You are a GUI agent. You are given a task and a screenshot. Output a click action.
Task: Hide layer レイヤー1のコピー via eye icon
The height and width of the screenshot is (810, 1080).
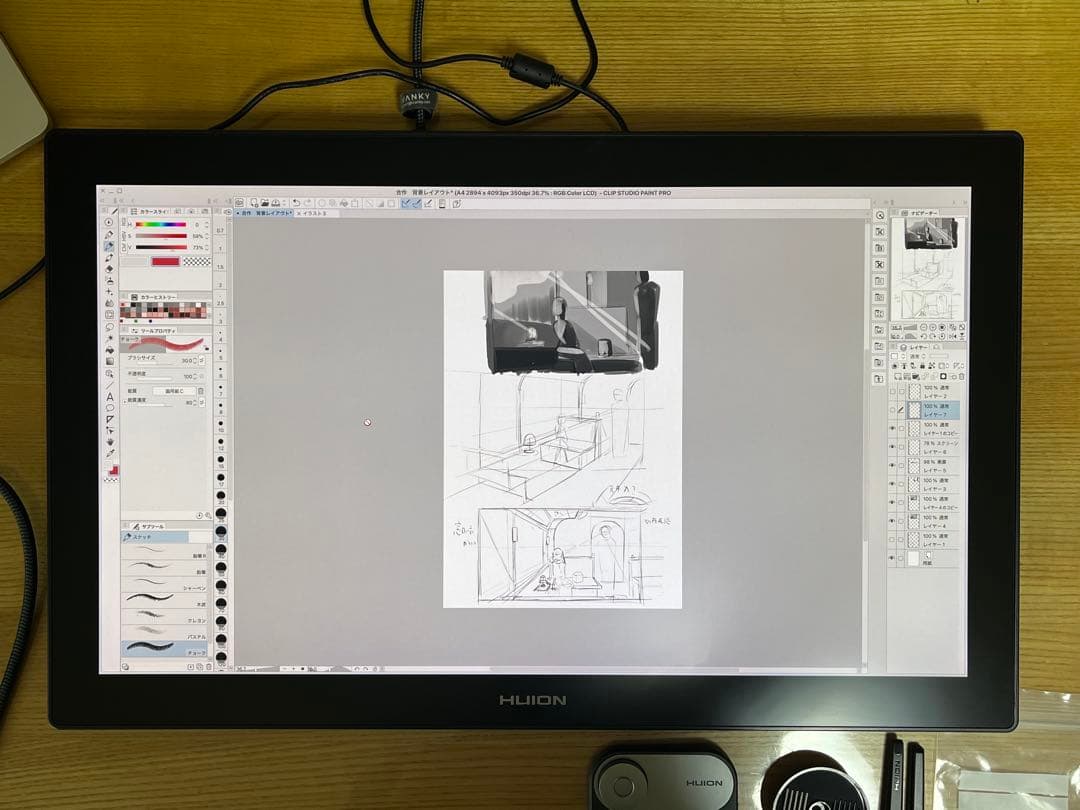[x=892, y=428]
